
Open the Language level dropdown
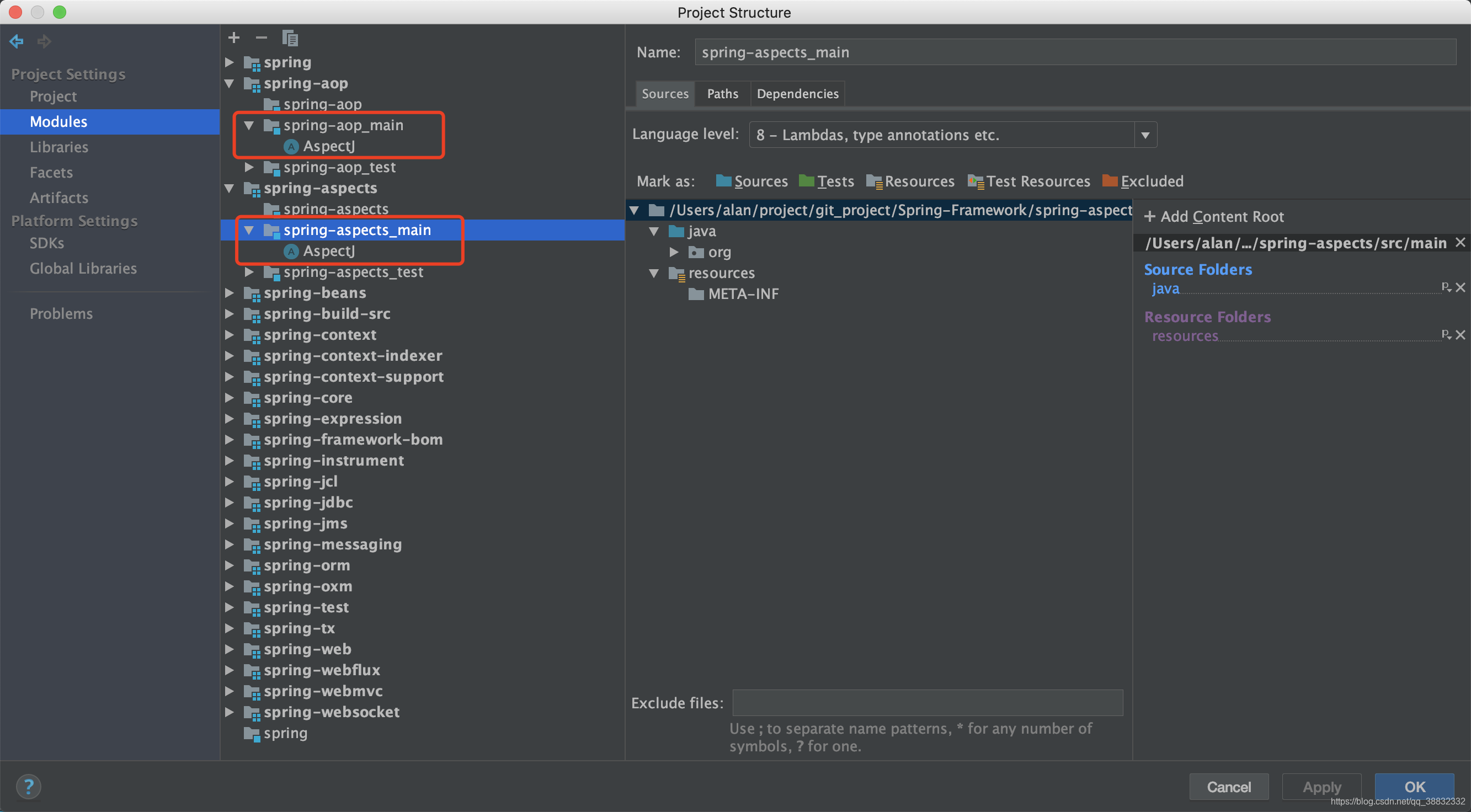coord(1146,135)
